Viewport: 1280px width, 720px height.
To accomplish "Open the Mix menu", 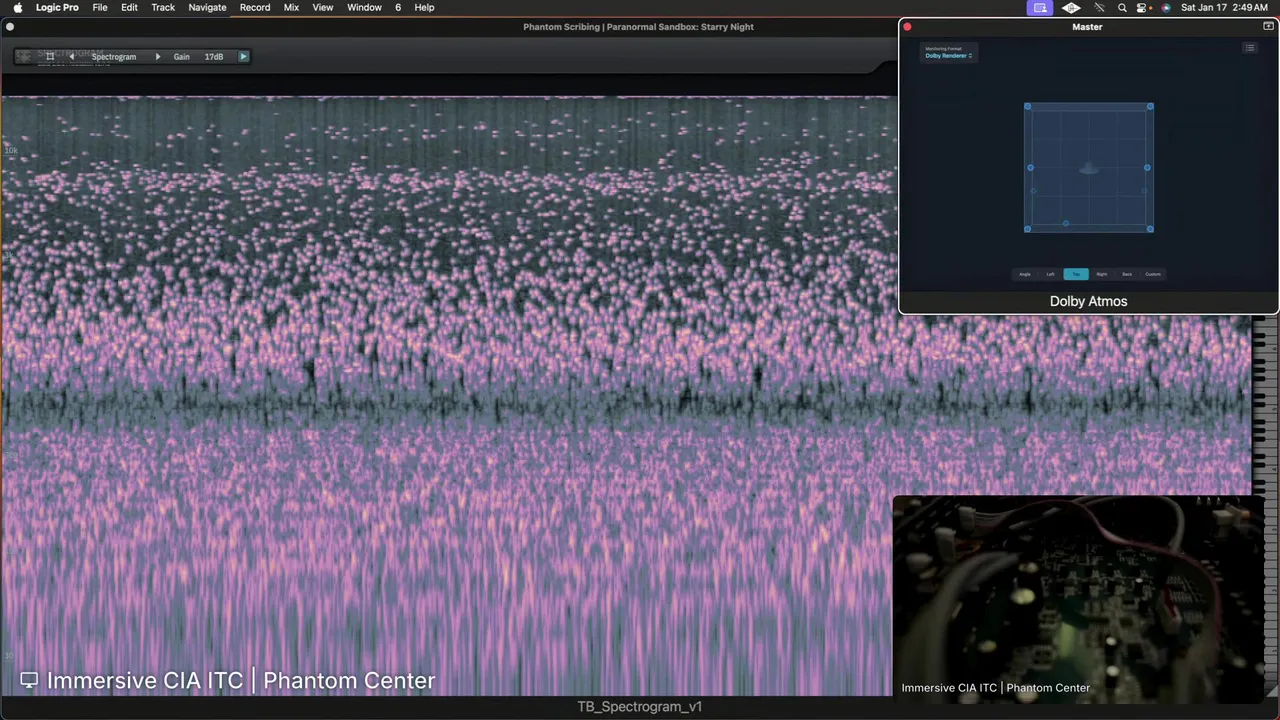I will tap(291, 7).
